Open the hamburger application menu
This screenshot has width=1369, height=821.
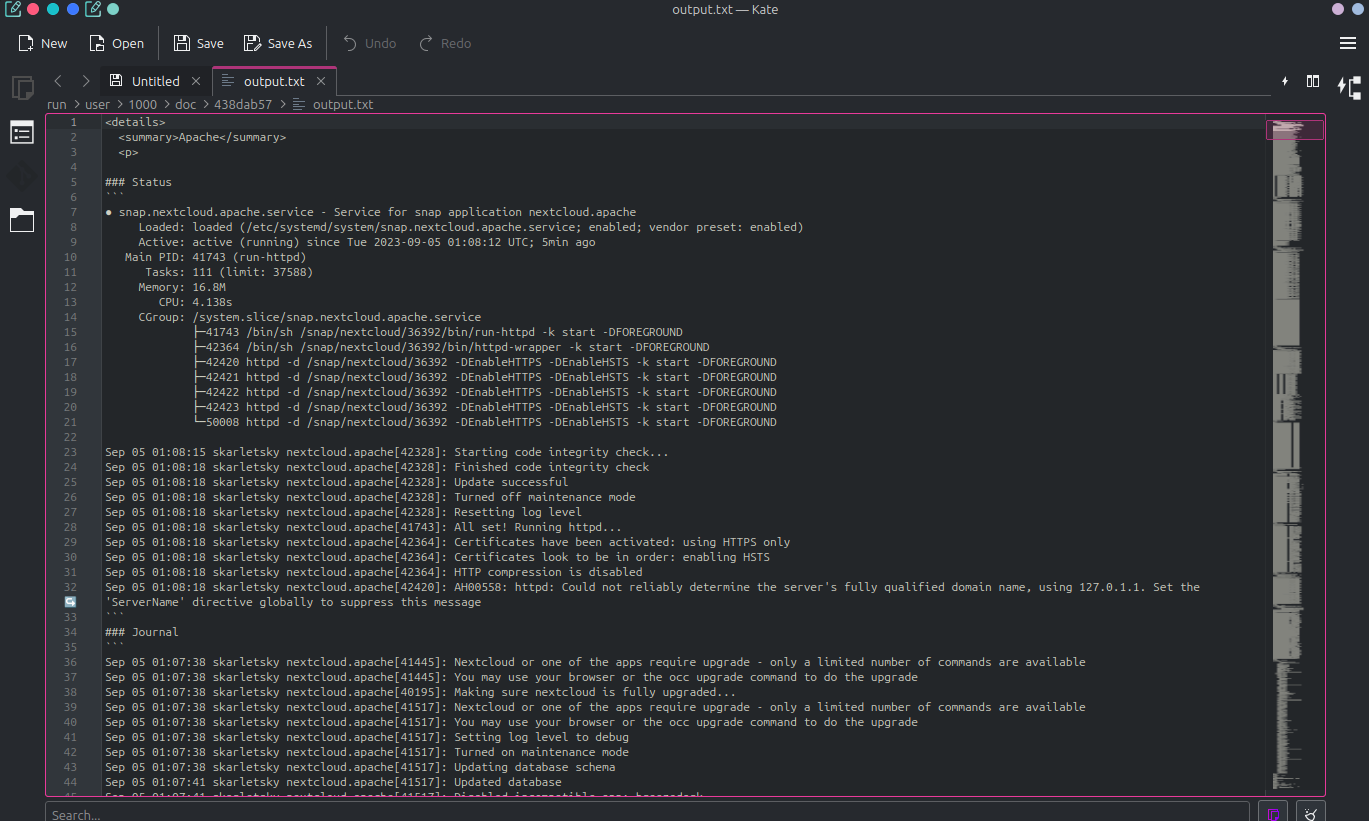pos(1347,43)
